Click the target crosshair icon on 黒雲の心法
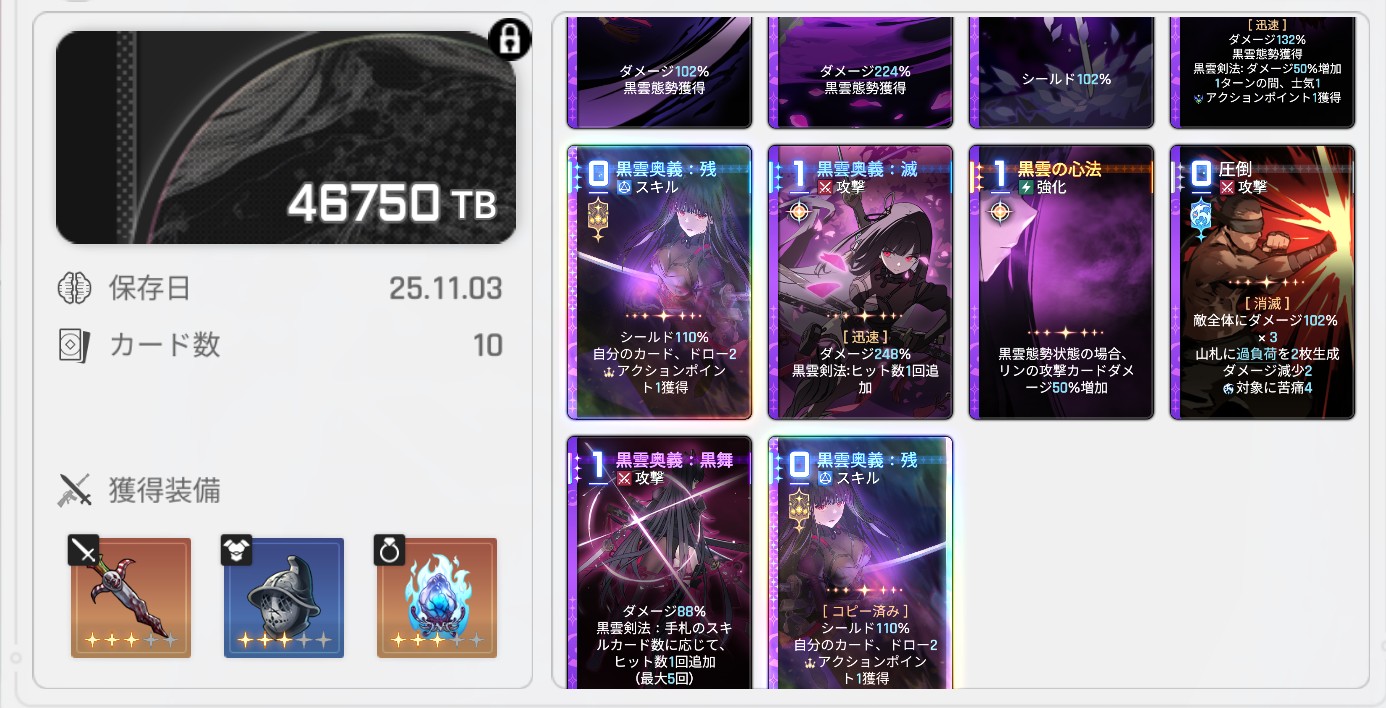Viewport: 1386px width, 708px height. [1000, 213]
